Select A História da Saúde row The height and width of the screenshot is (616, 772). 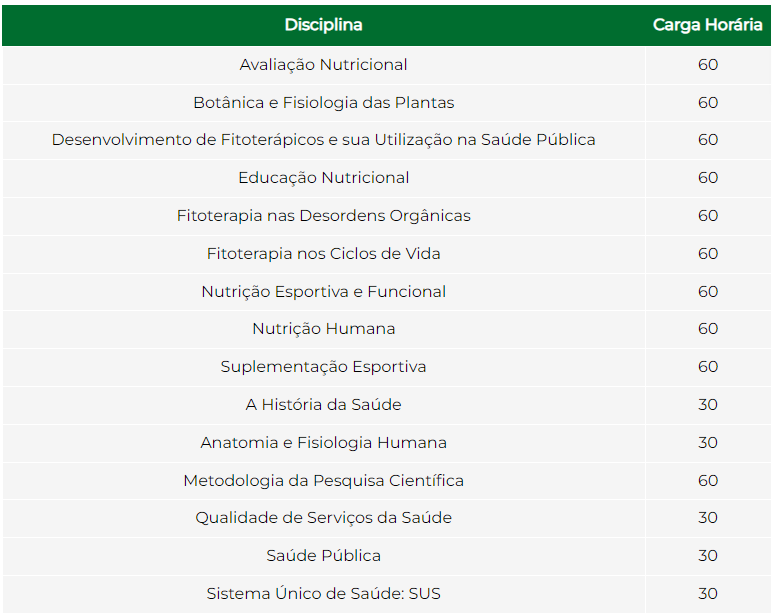point(386,405)
